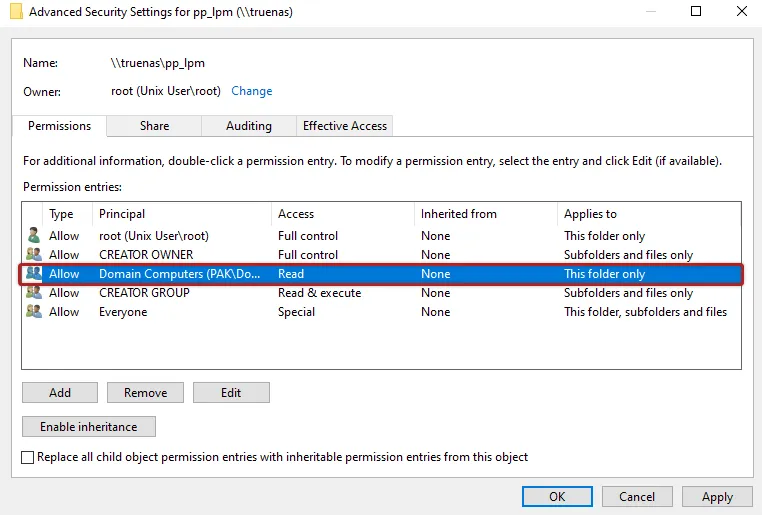Screen dimensions: 762x515
Task: Click the group icon for Domain Computers
Action: coord(34,274)
